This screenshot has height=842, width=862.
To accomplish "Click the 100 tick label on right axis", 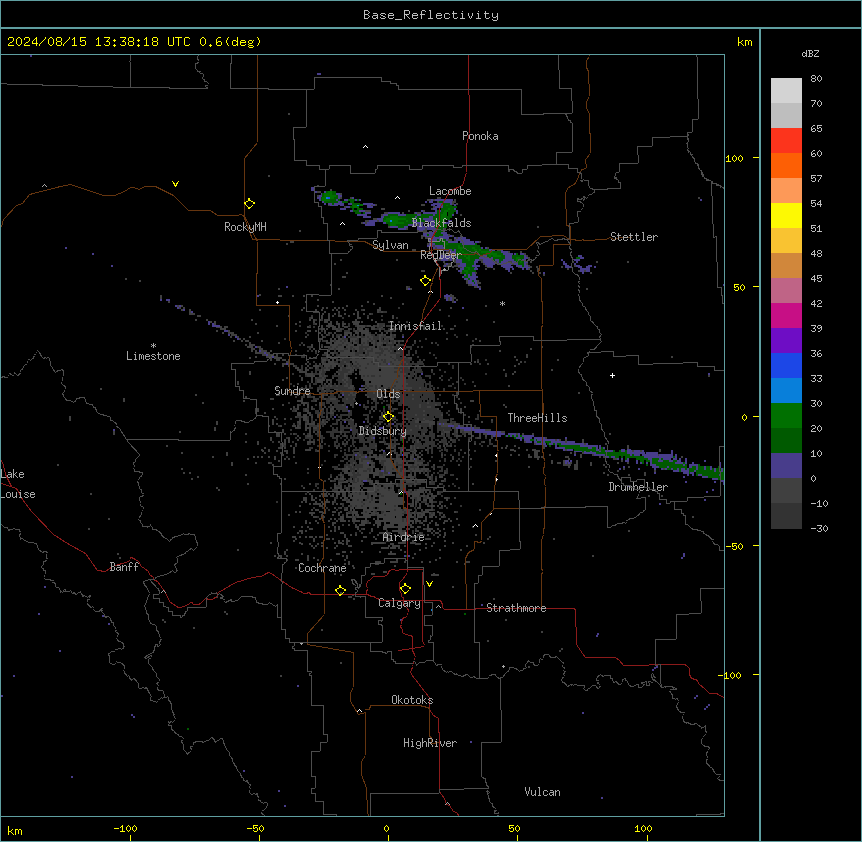I will pyautogui.click(x=734, y=158).
